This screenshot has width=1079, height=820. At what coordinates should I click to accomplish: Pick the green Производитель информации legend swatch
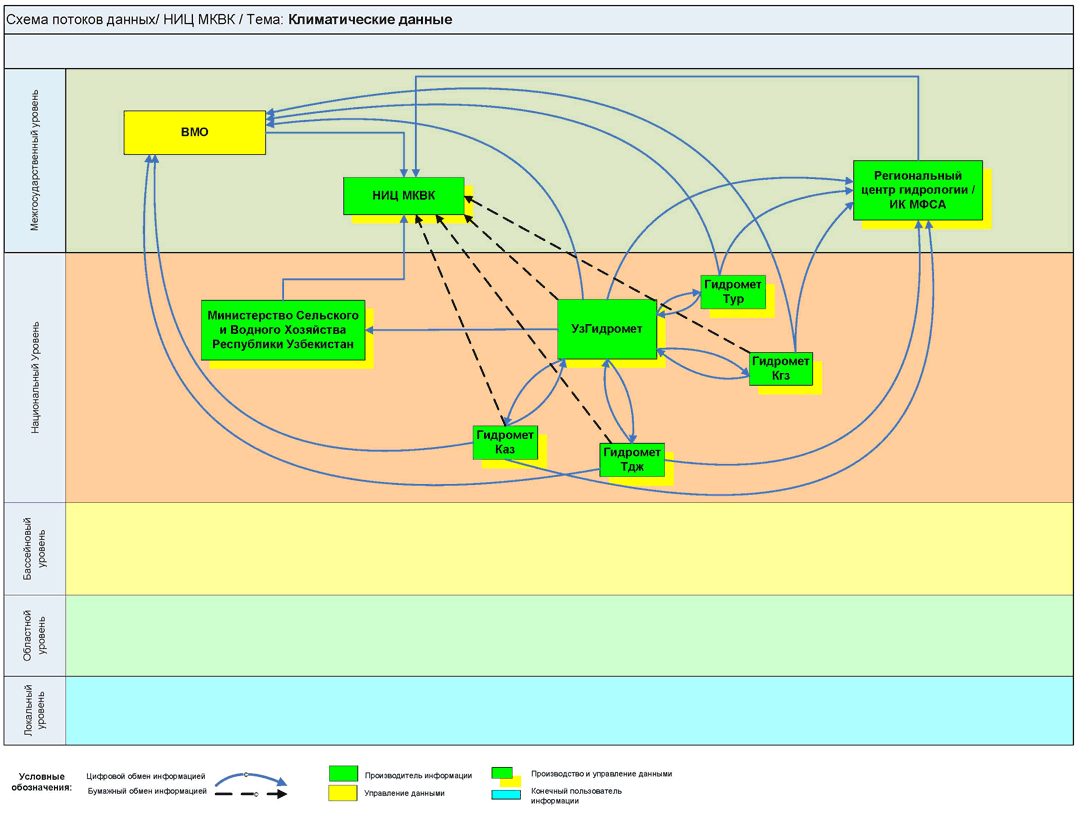tap(343, 774)
